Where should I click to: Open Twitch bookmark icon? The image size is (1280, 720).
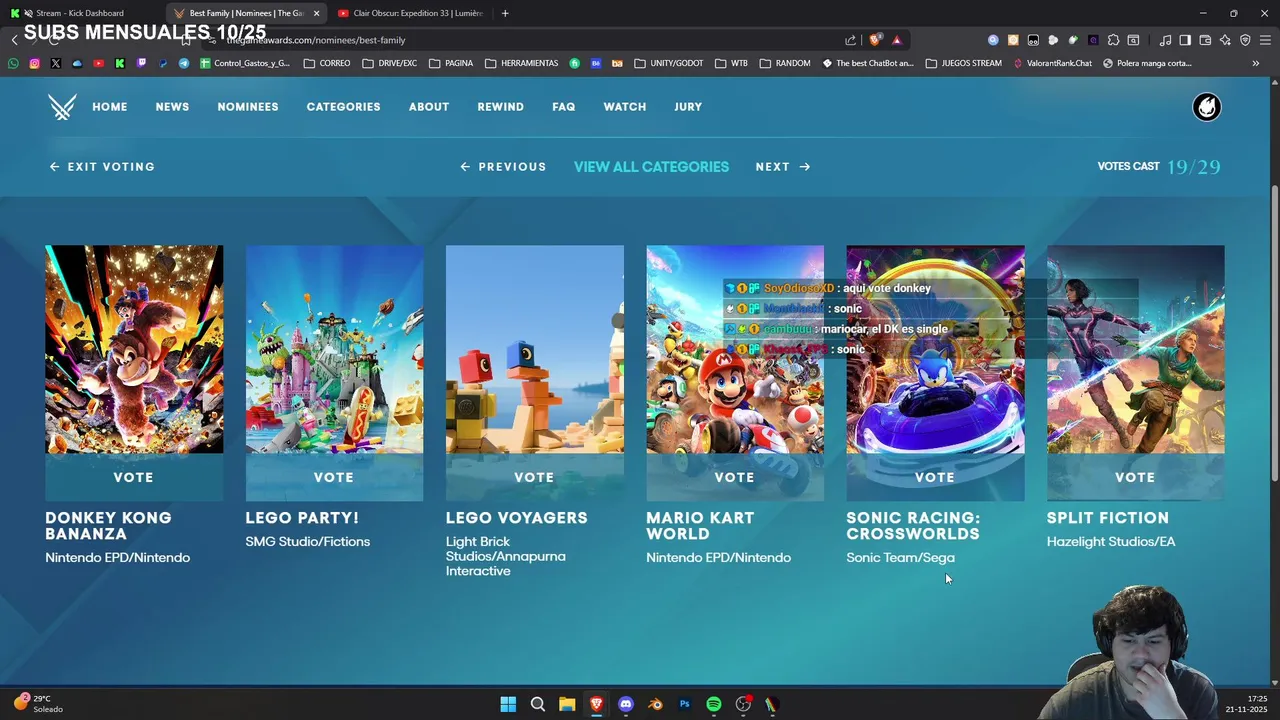[x=141, y=63]
